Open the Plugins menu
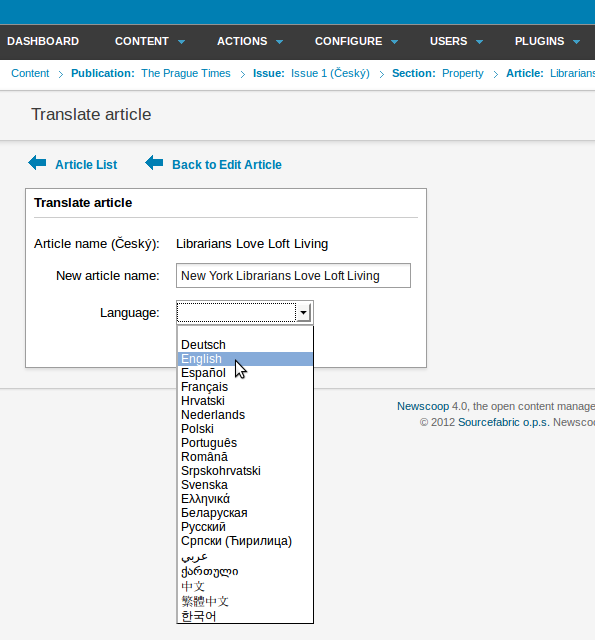 tap(547, 42)
